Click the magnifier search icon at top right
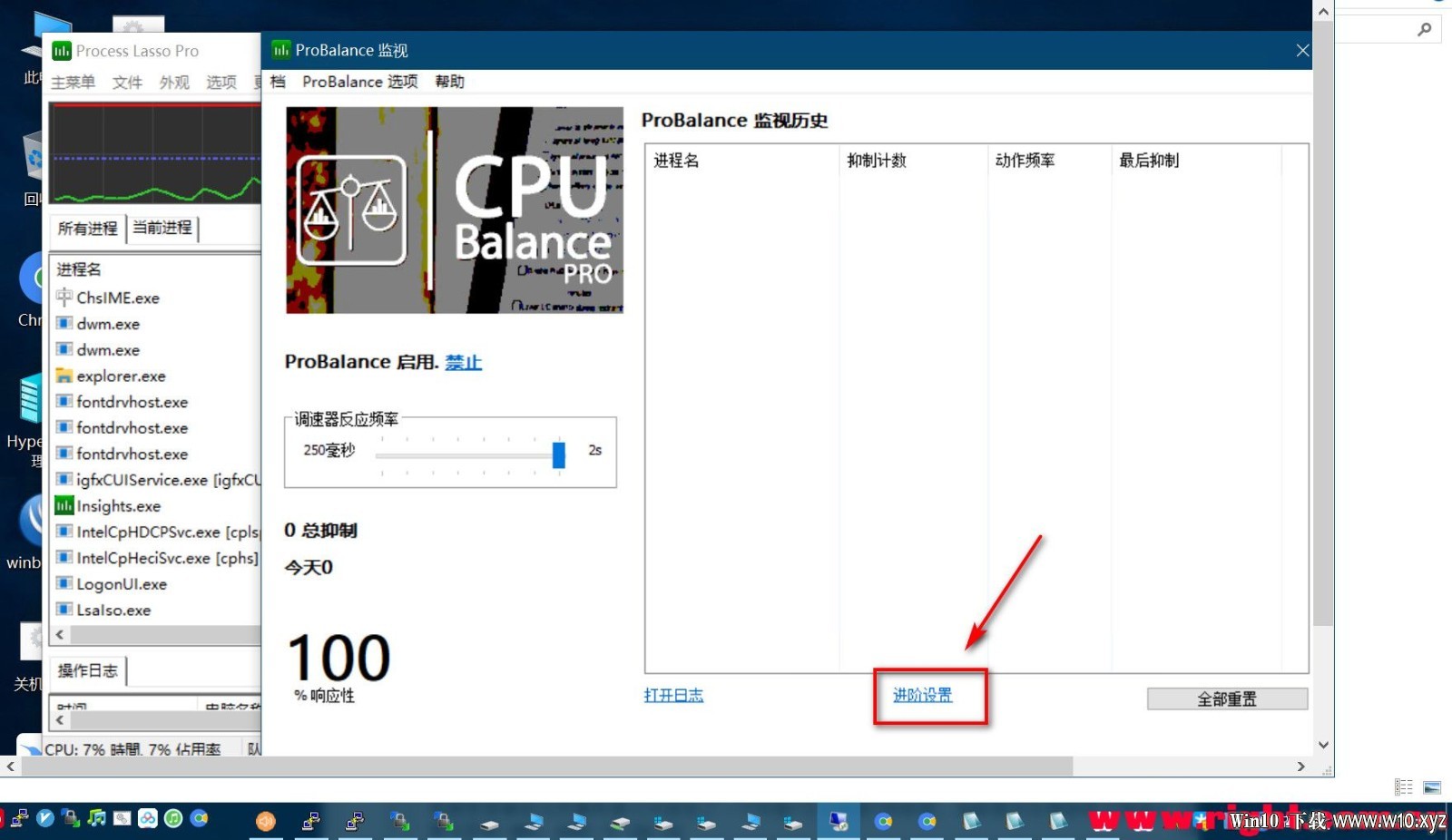The image size is (1452, 840). coord(1425,30)
